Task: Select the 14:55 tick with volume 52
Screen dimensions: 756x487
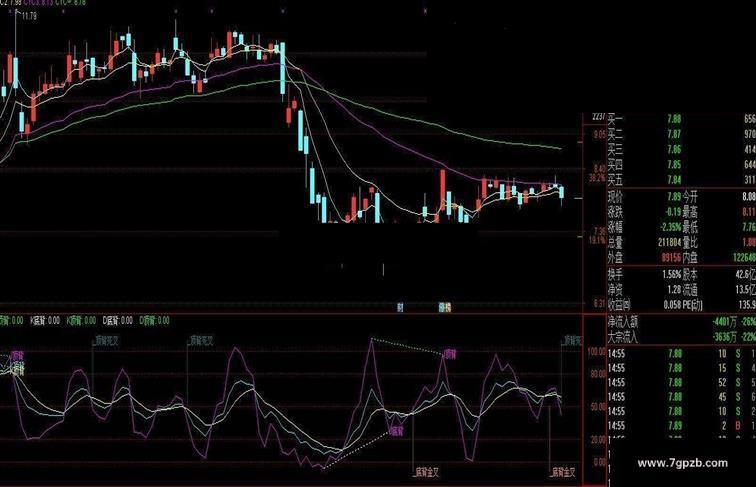Action: 681,383
